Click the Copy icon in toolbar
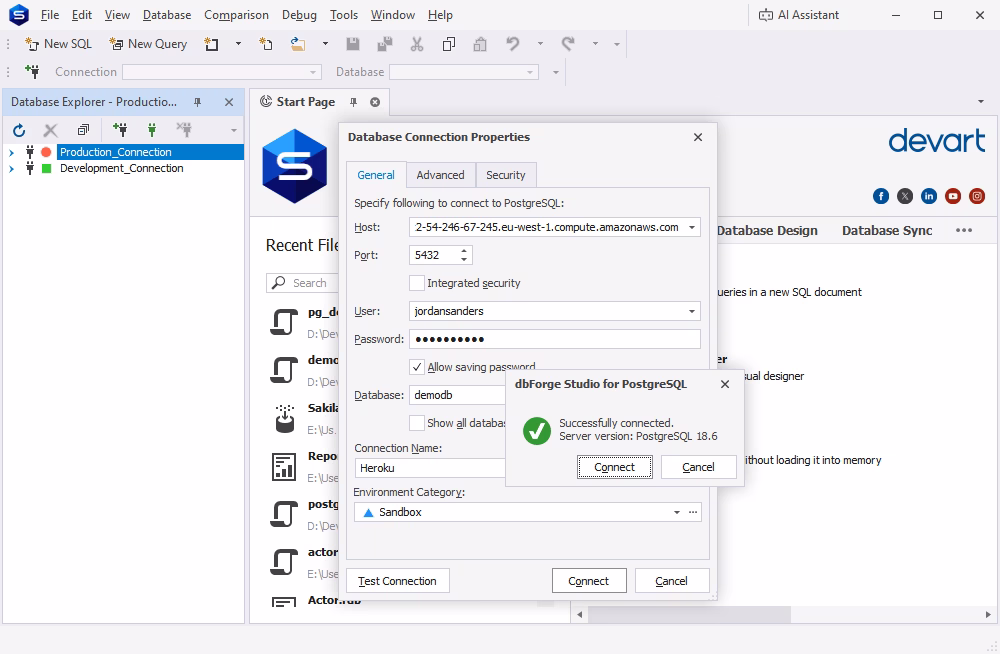 (x=448, y=43)
